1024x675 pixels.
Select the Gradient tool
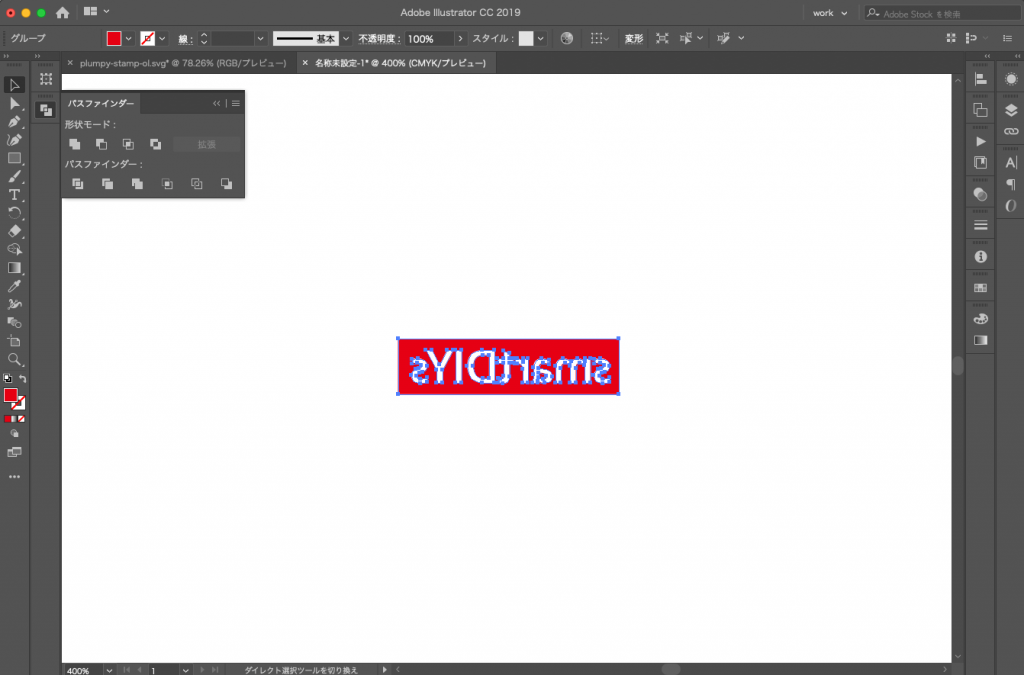14,268
